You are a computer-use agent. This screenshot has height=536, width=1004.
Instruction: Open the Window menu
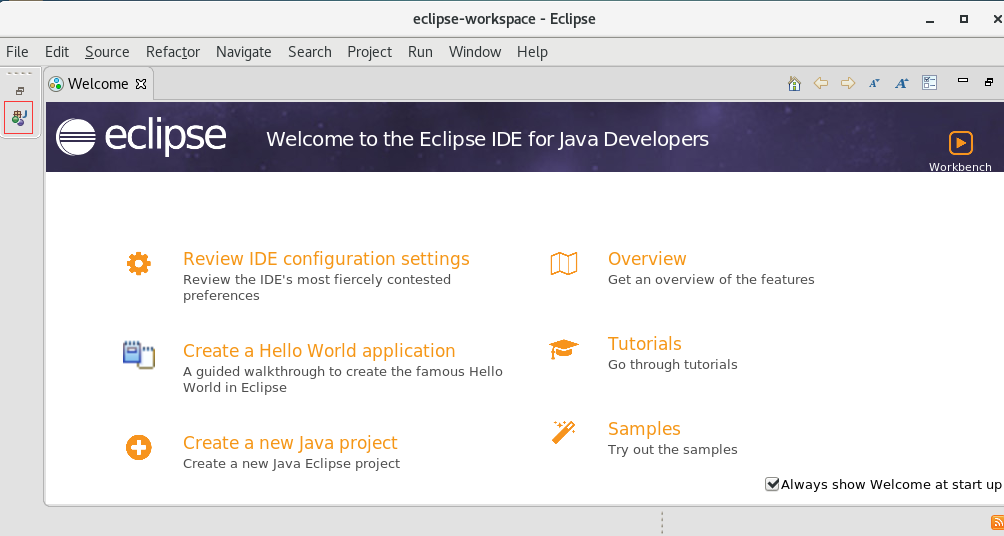pyautogui.click(x=474, y=52)
